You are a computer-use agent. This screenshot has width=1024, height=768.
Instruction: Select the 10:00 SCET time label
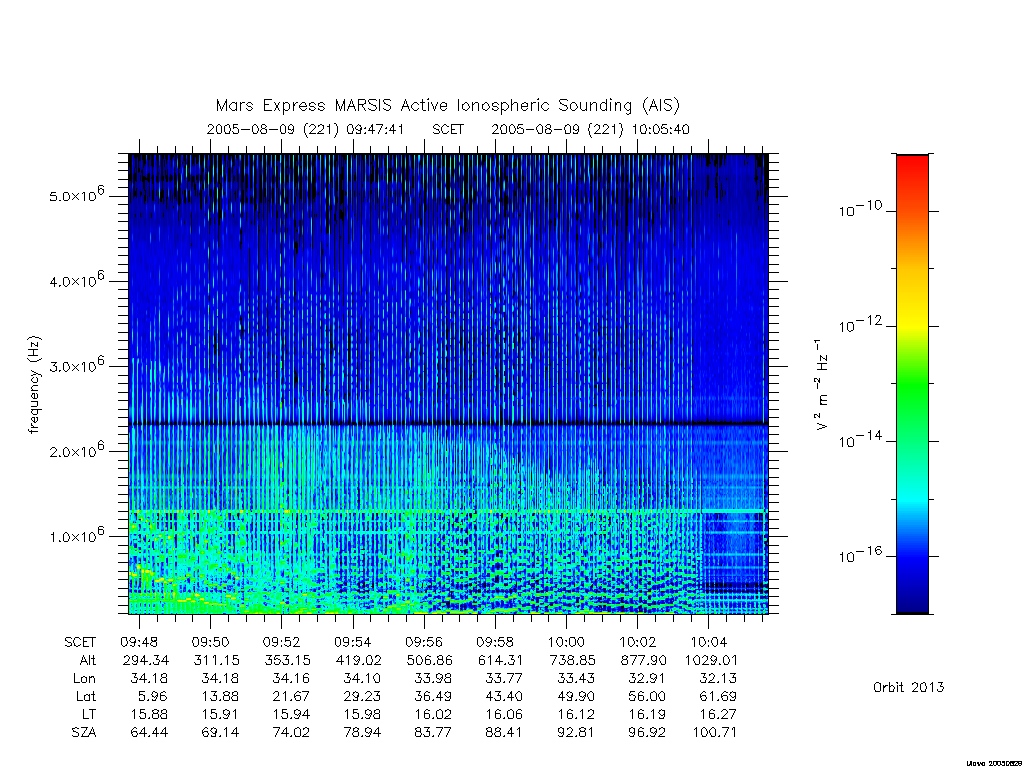[566, 642]
